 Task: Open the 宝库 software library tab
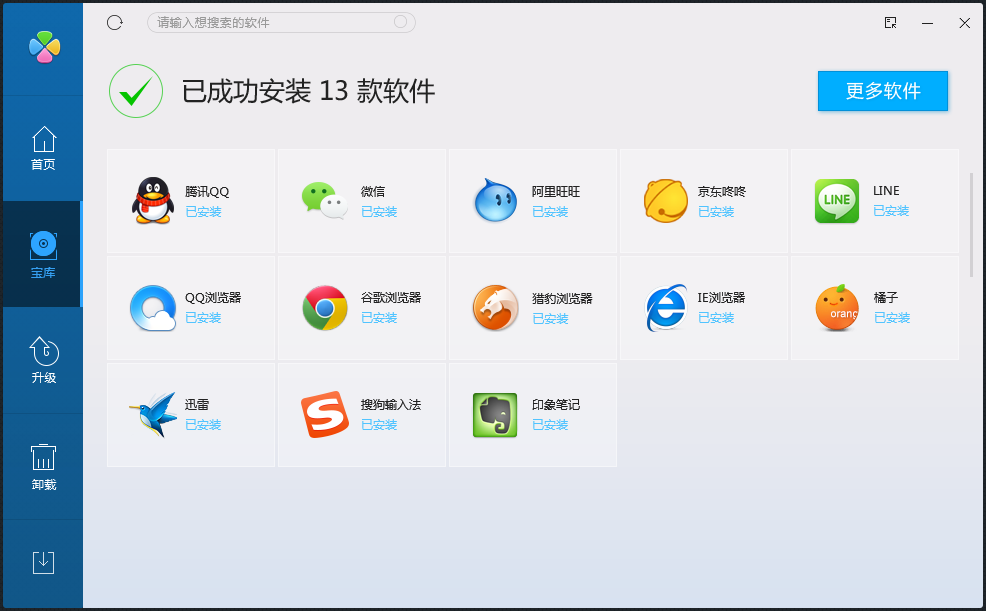[x=43, y=255]
